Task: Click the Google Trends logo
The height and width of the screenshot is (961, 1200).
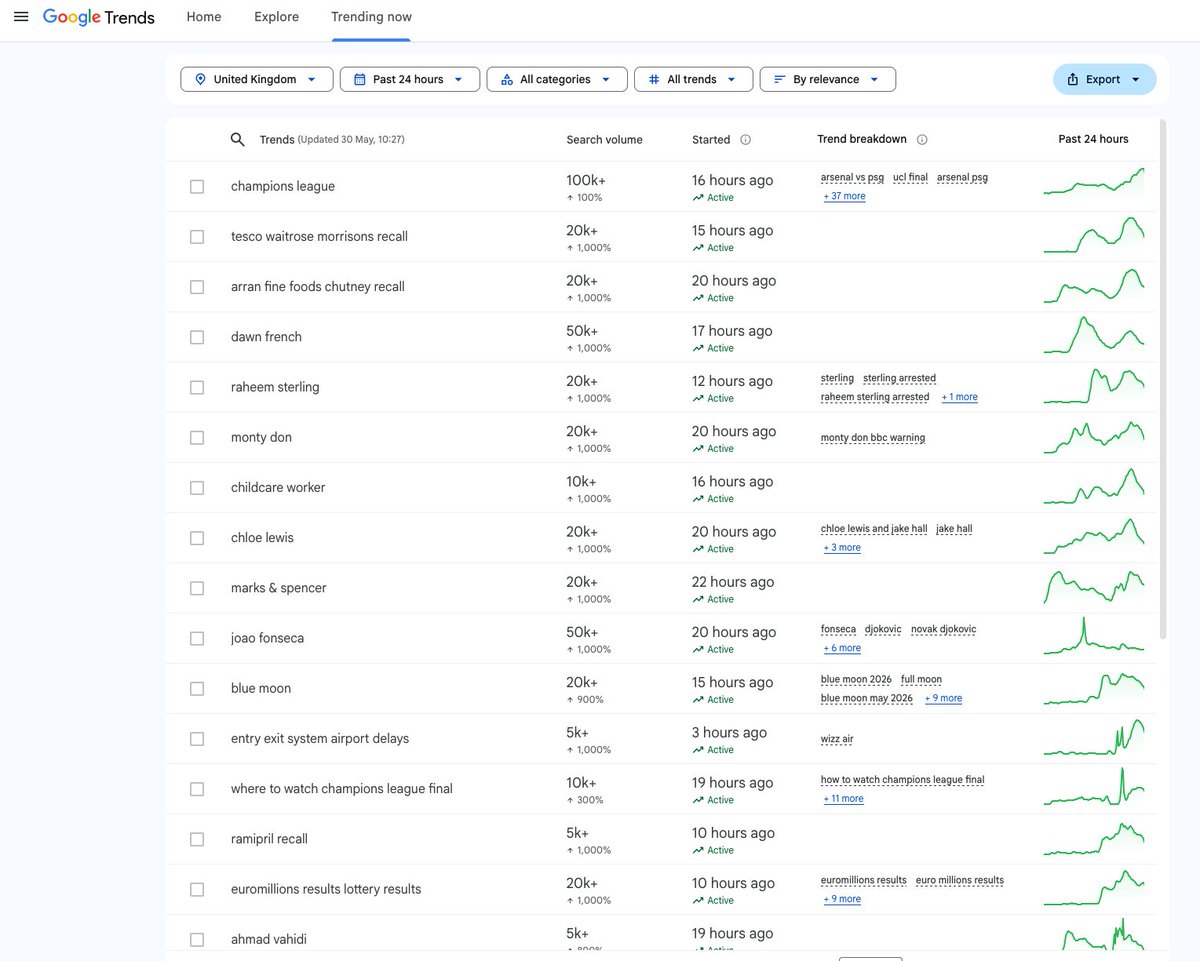Action: (x=99, y=17)
